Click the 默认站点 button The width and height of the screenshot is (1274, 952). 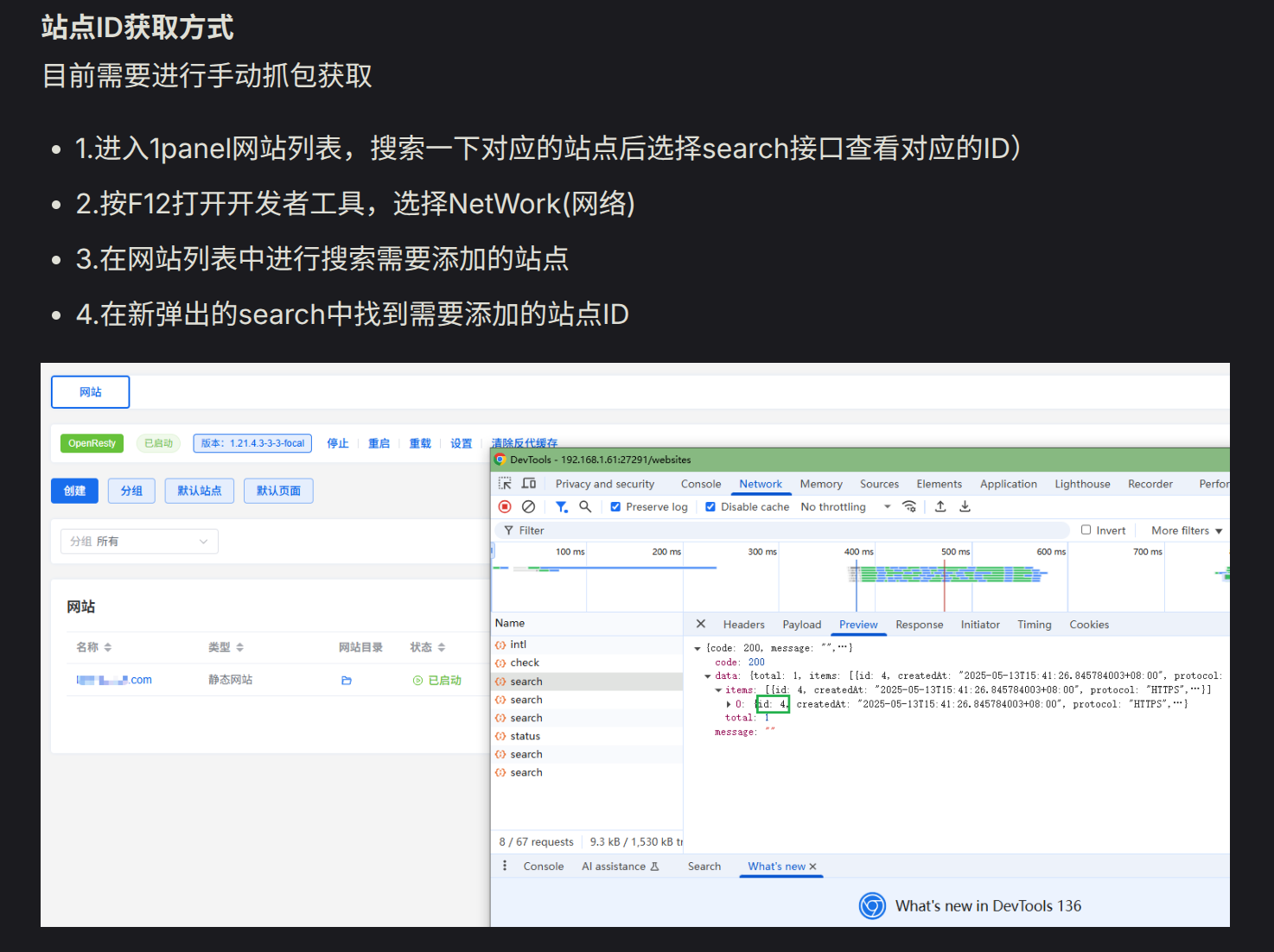point(200,491)
